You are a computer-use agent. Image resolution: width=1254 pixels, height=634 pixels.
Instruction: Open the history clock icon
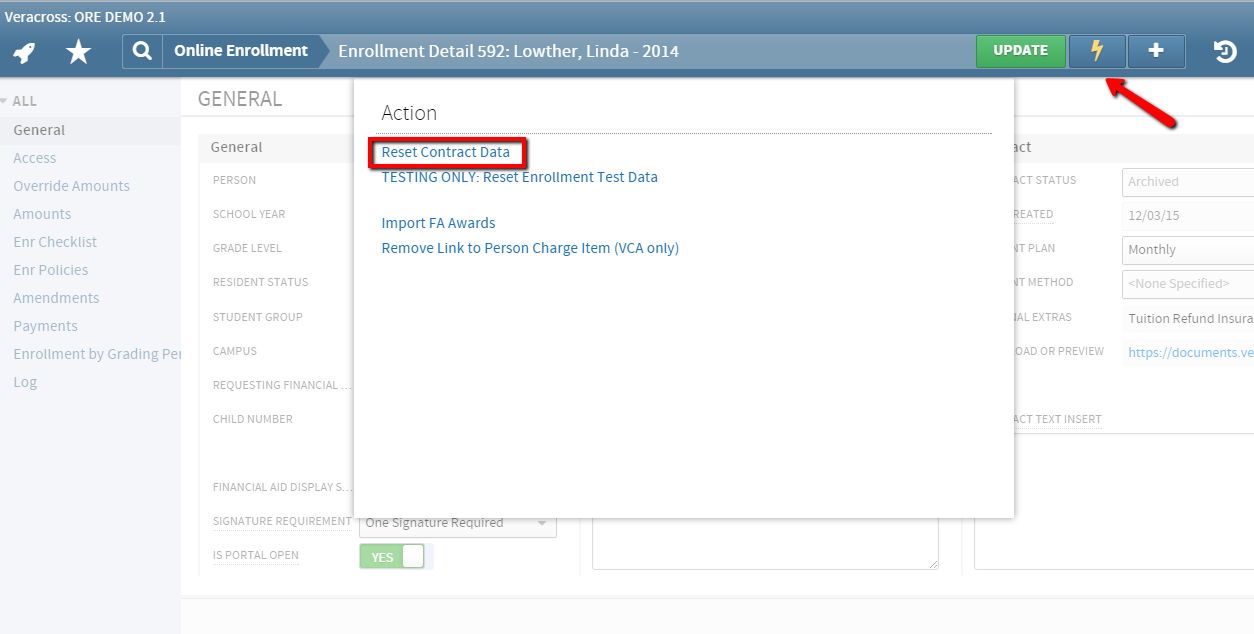(1225, 52)
